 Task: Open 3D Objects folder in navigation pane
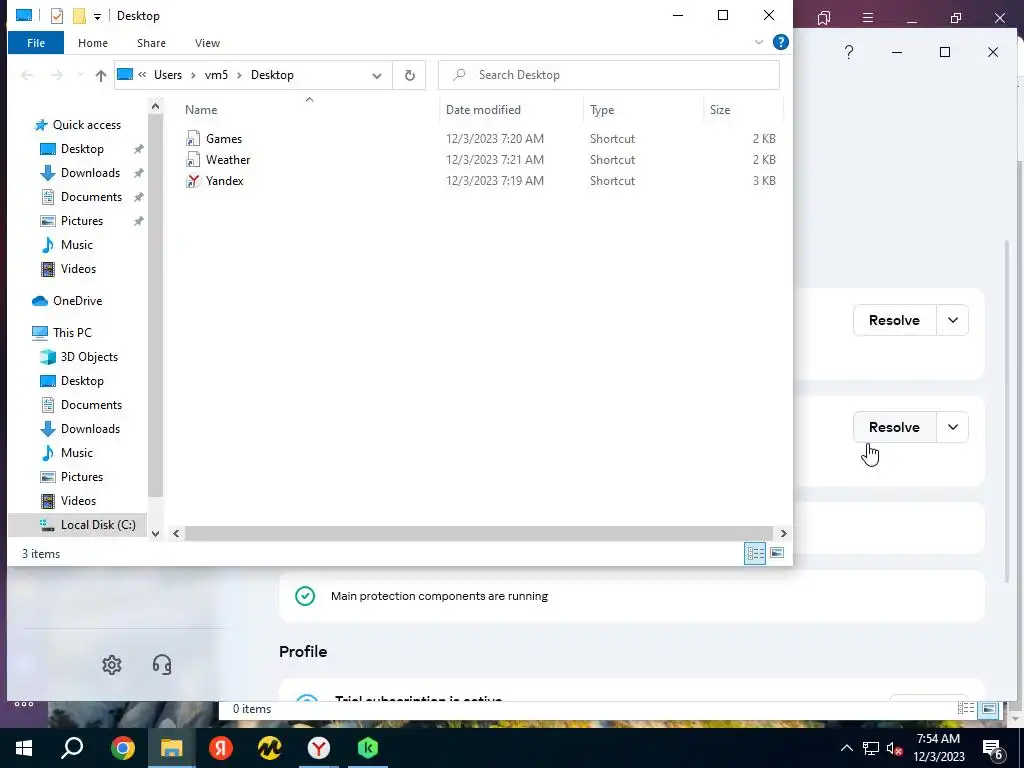[x=89, y=357]
